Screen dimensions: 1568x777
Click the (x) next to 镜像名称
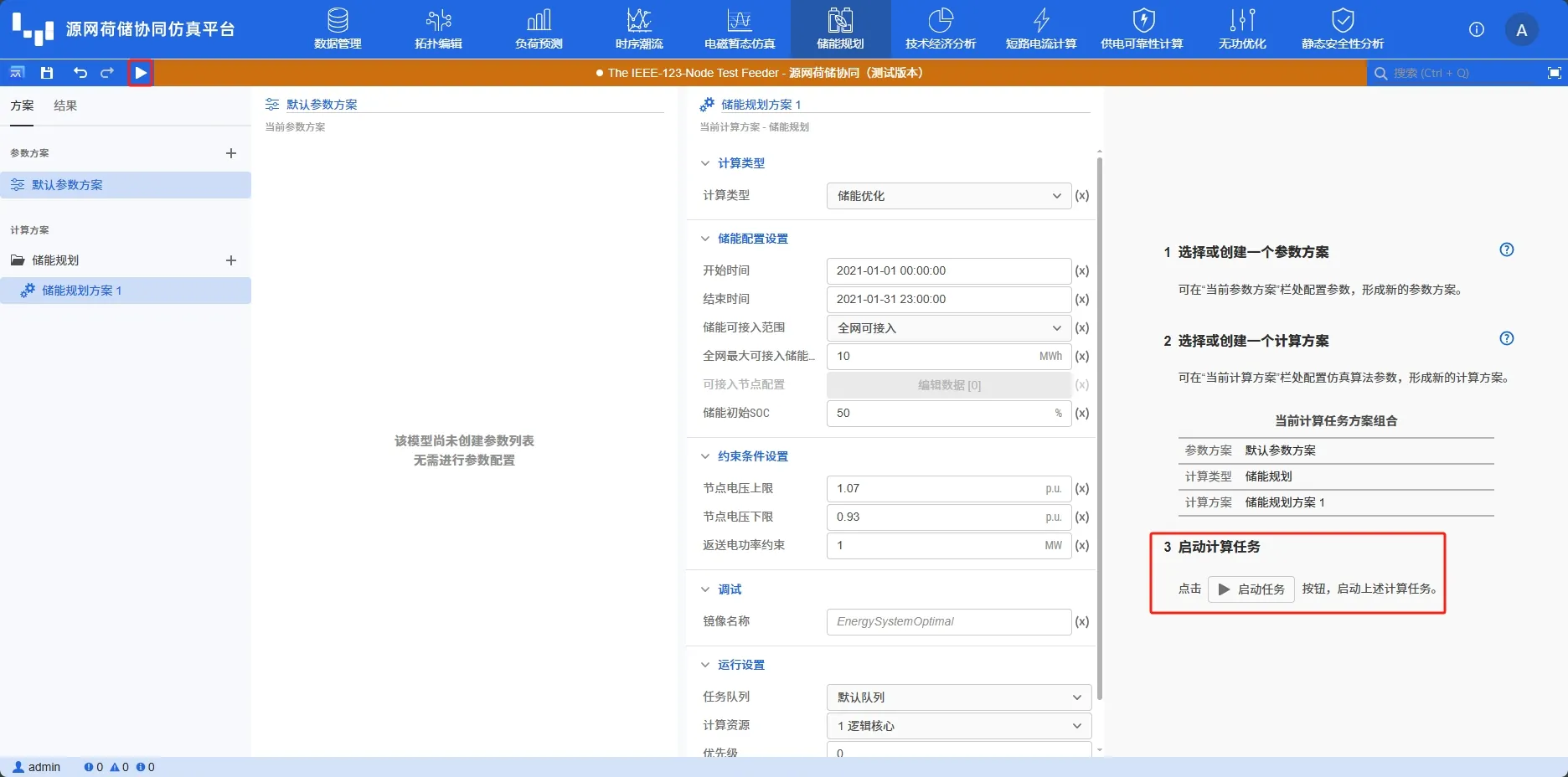[1082, 622]
